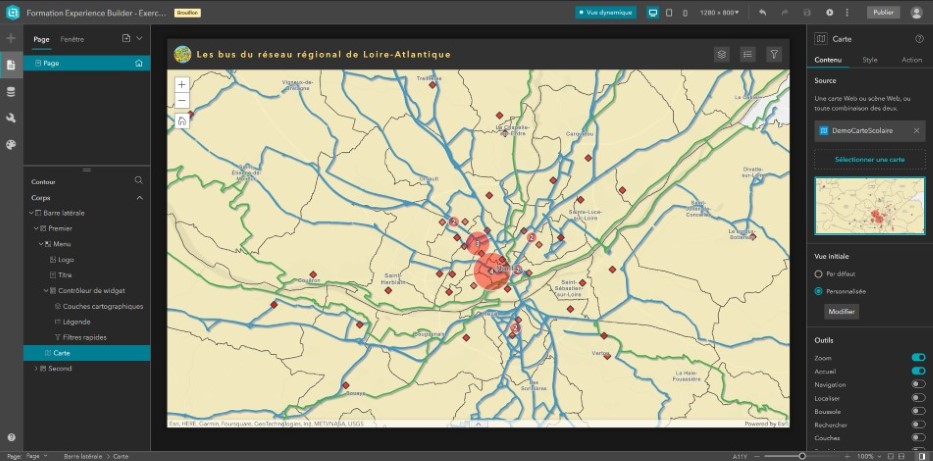933x461 pixels.
Task: Turn off the Accueil tool toggle
Action: [918, 371]
